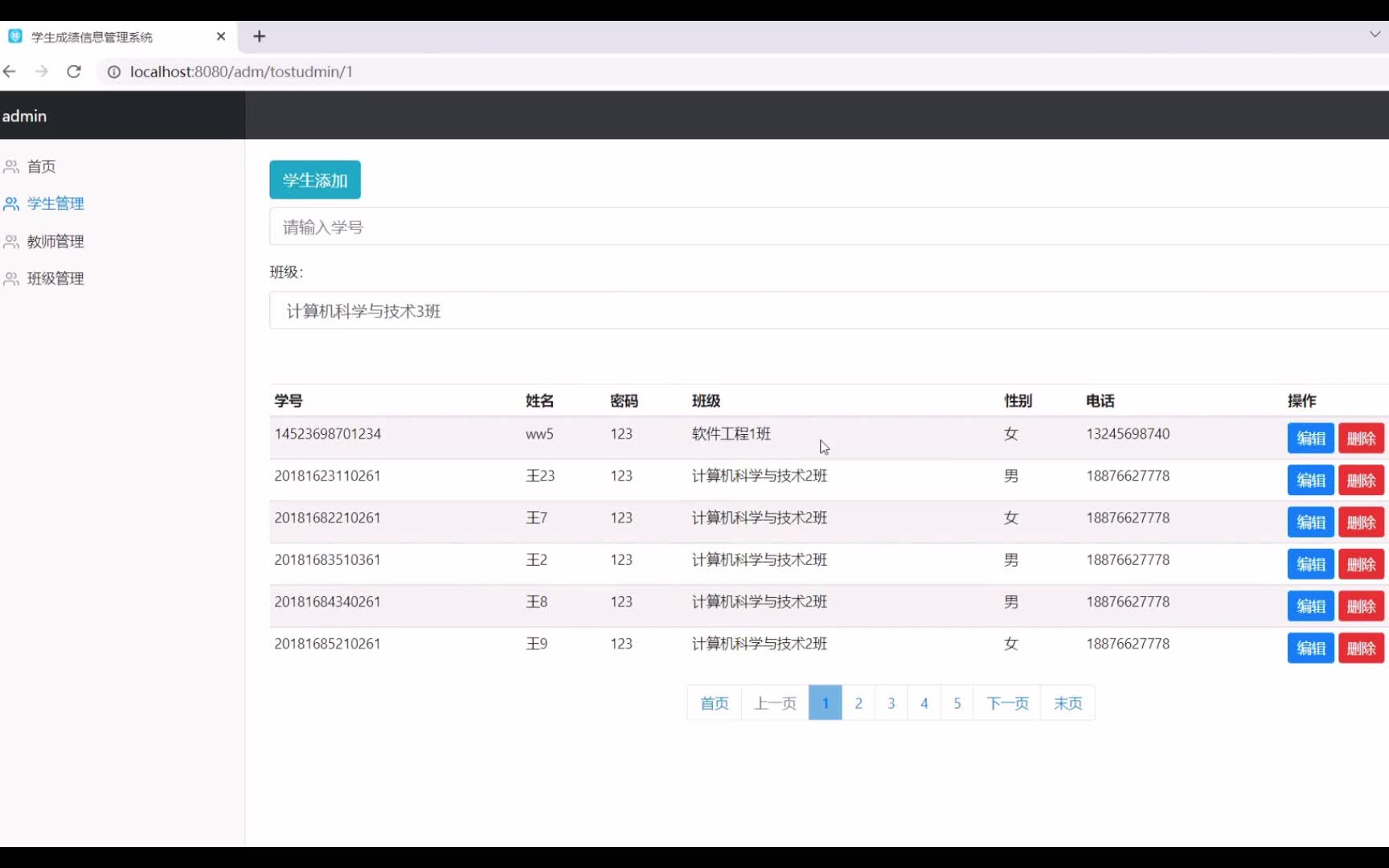Click 删除 for student 20181623110261
Viewport: 1389px width, 868px height.
click(x=1361, y=480)
